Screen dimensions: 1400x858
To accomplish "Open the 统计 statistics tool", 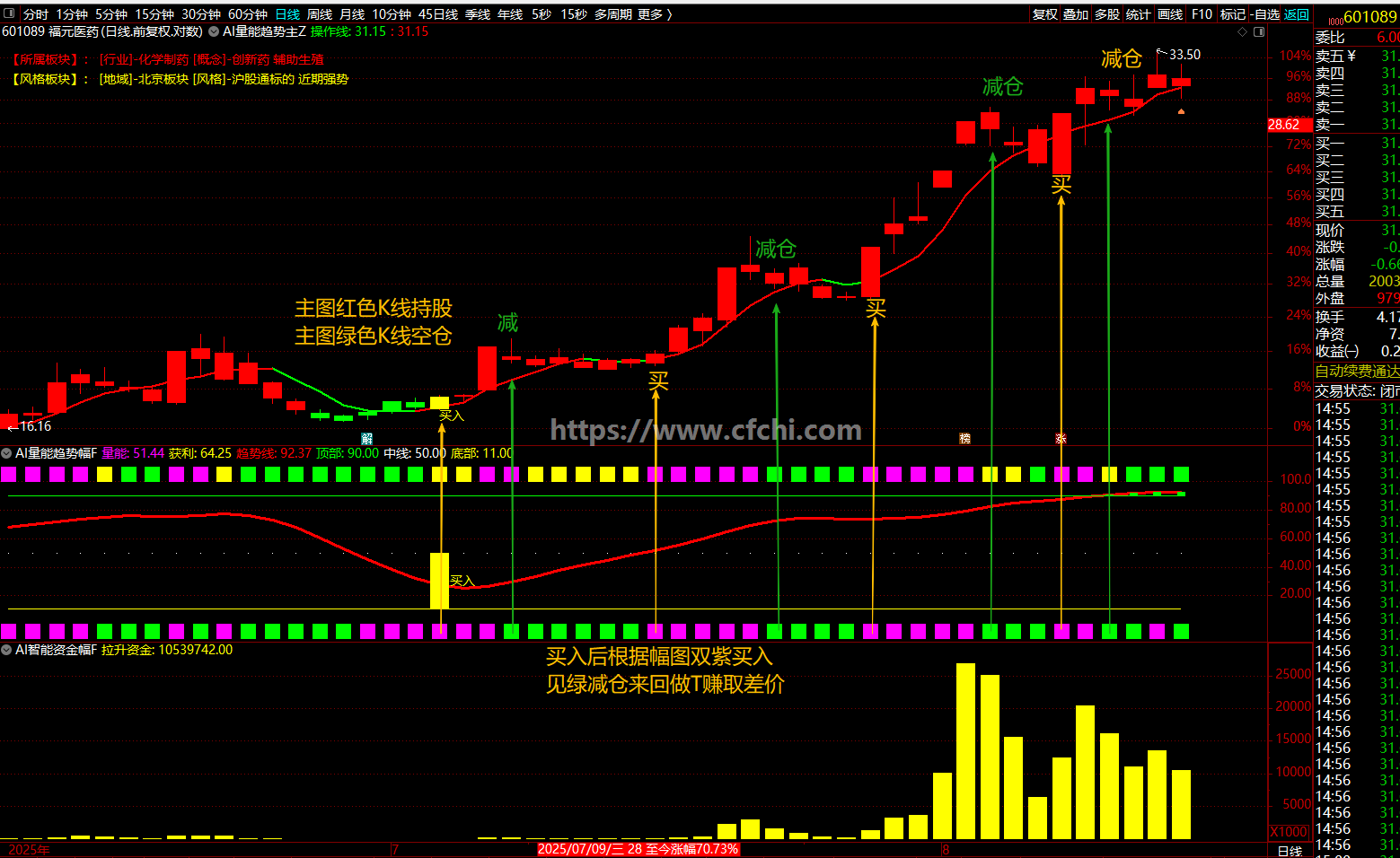I will coord(1139,14).
